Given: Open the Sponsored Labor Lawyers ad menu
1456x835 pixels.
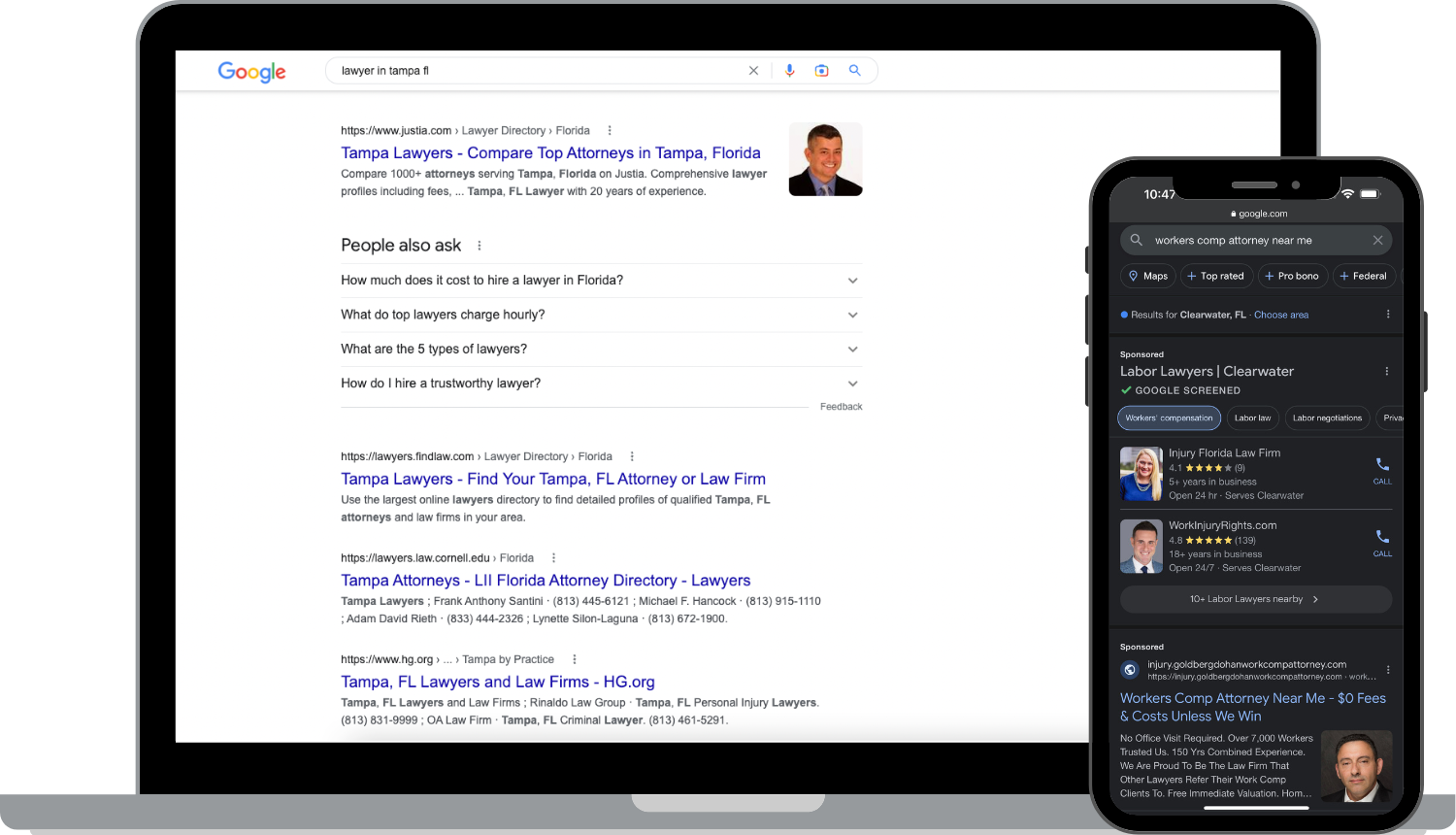Looking at the screenshot, I should 1387,371.
